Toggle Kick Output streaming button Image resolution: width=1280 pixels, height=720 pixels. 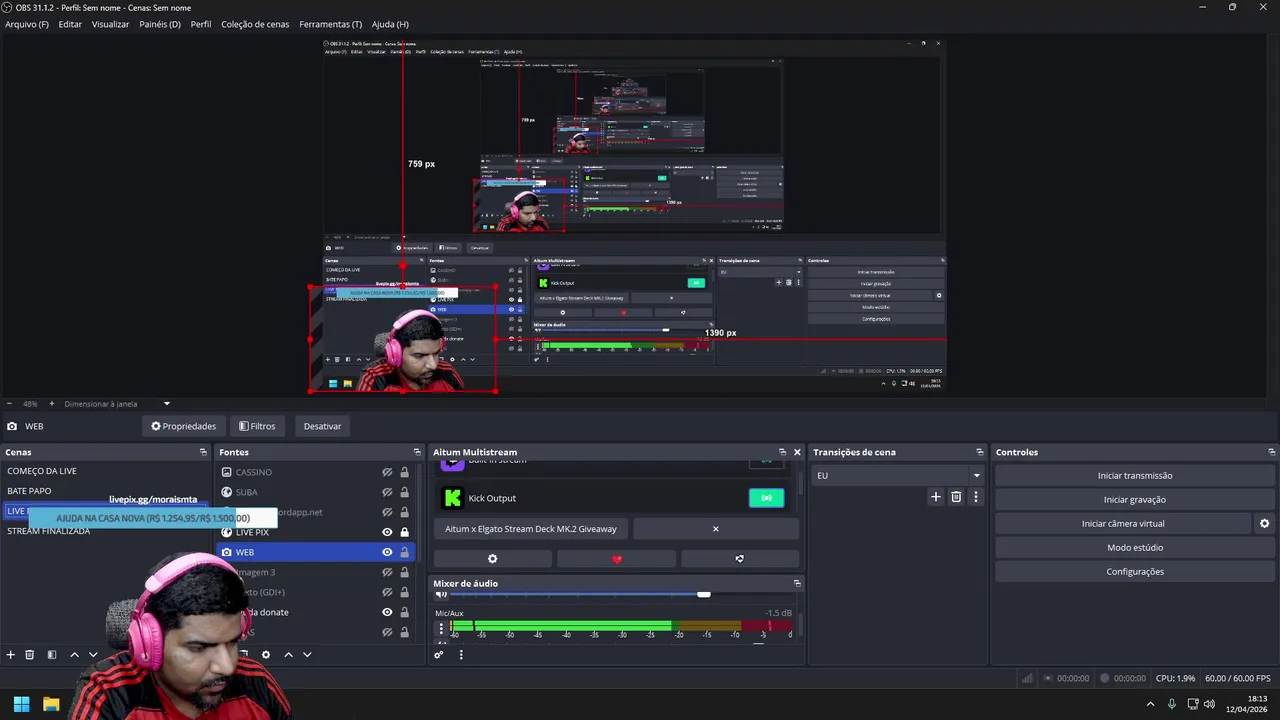[766, 498]
